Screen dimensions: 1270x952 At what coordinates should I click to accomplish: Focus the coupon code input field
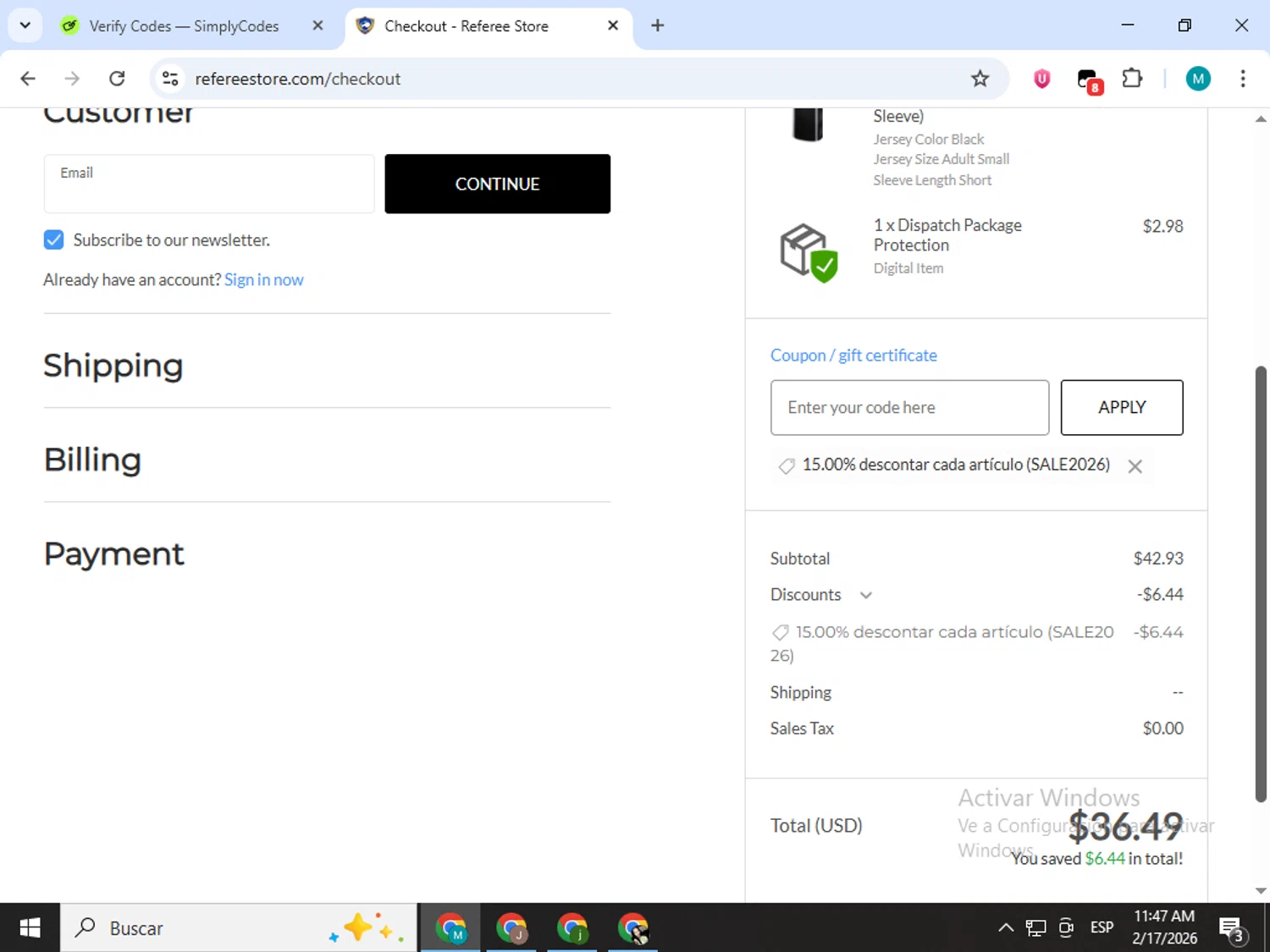[x=909, y=407]
